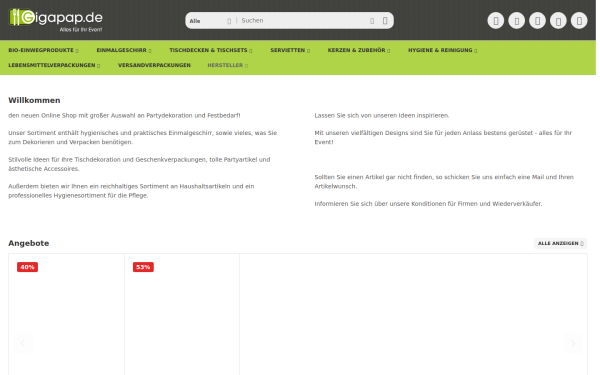The image size is (600, 375).
Task: Click the Gigapap.de logo
Action: 55,20
